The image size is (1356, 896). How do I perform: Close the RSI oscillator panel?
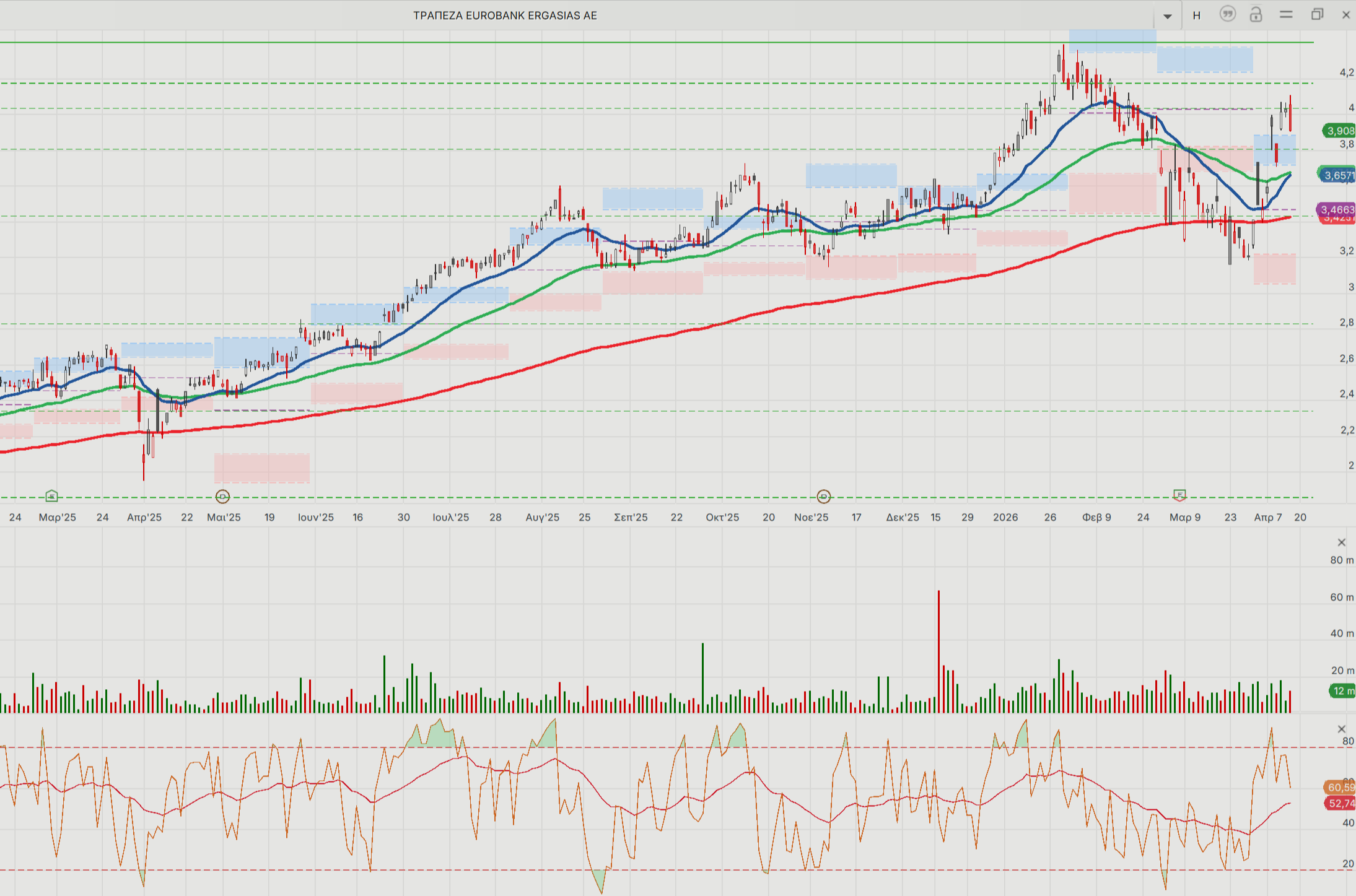tap(1342, 729)
